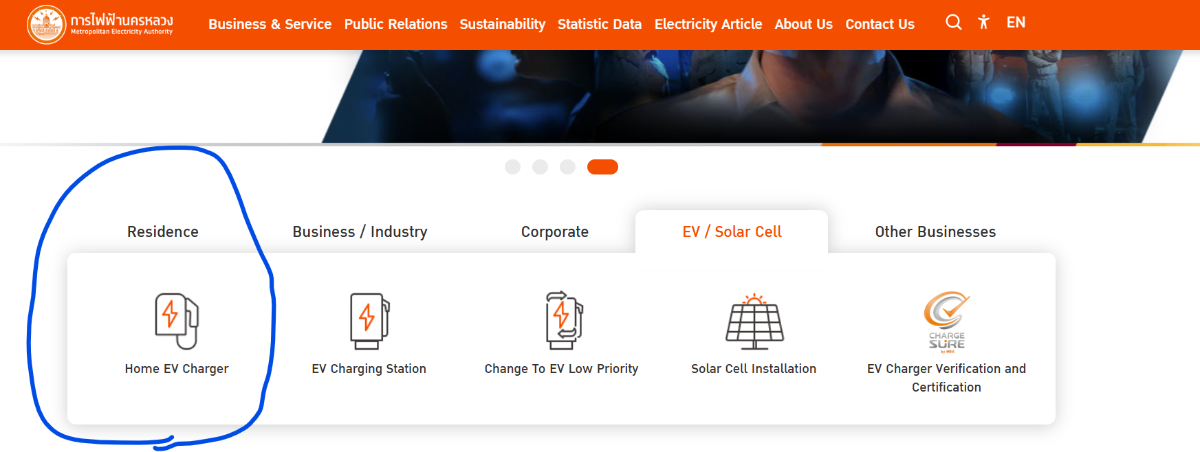
Task: Switch to the Residence tab
Action: [x=163, y=232]
